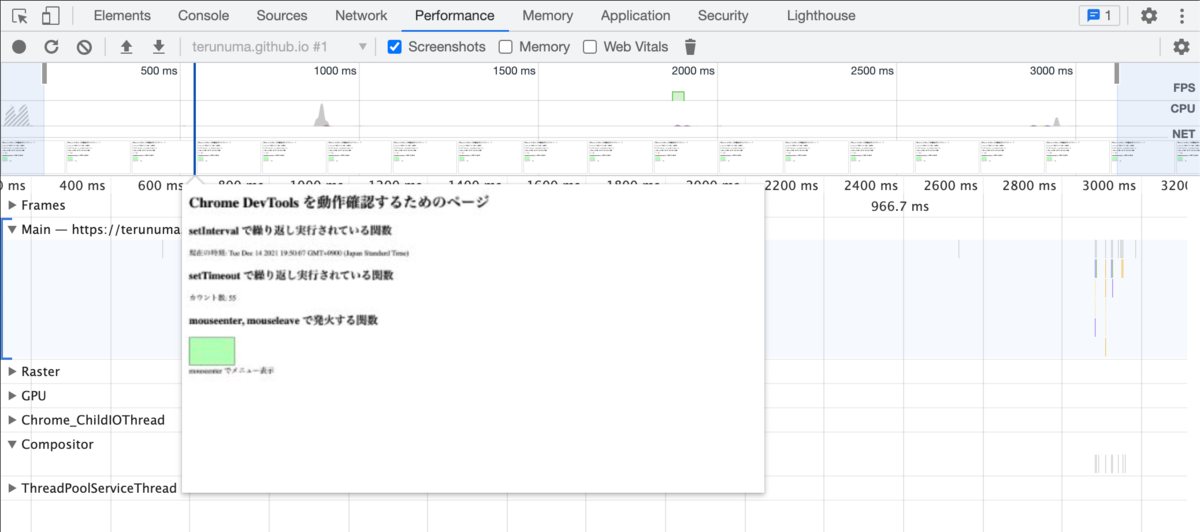This screenshot has height=532, width=1200.
Task: Click the left overview selection handle
Action: (44, 73)
